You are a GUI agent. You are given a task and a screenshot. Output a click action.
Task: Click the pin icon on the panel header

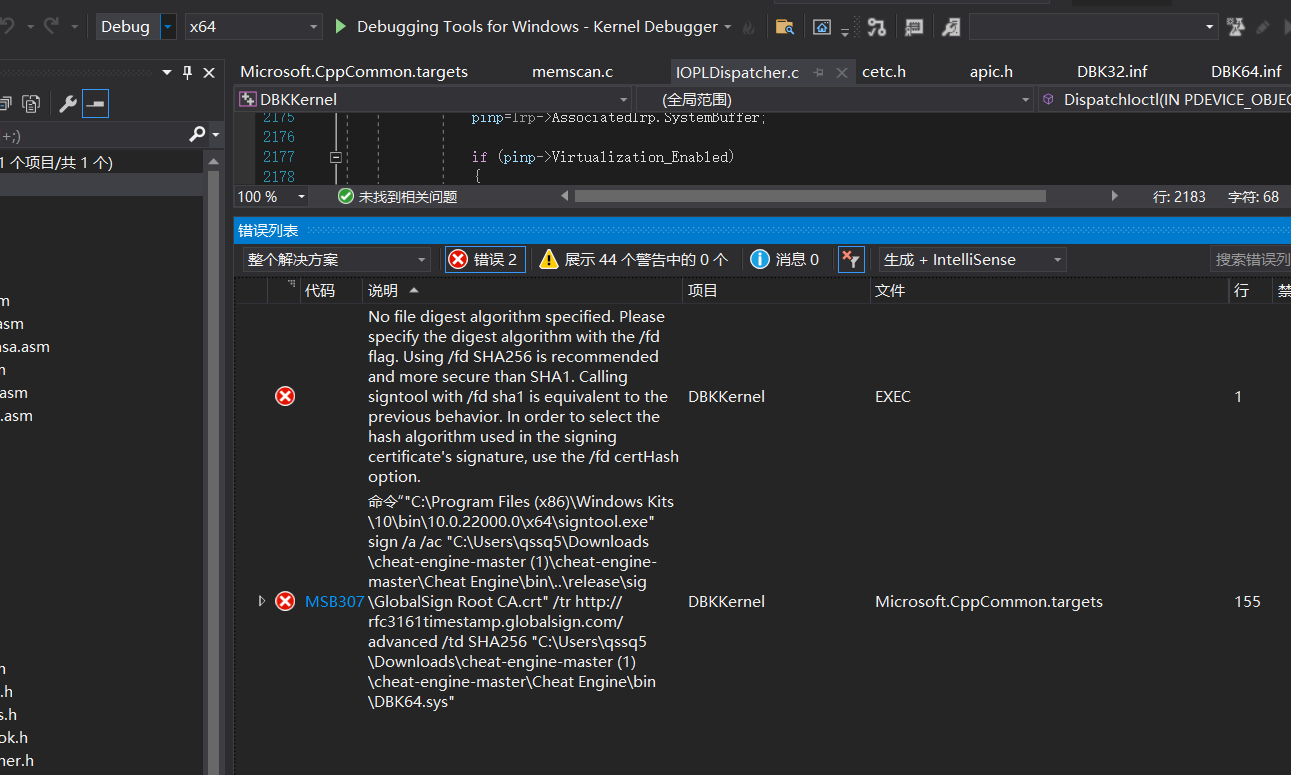point(187,71)
